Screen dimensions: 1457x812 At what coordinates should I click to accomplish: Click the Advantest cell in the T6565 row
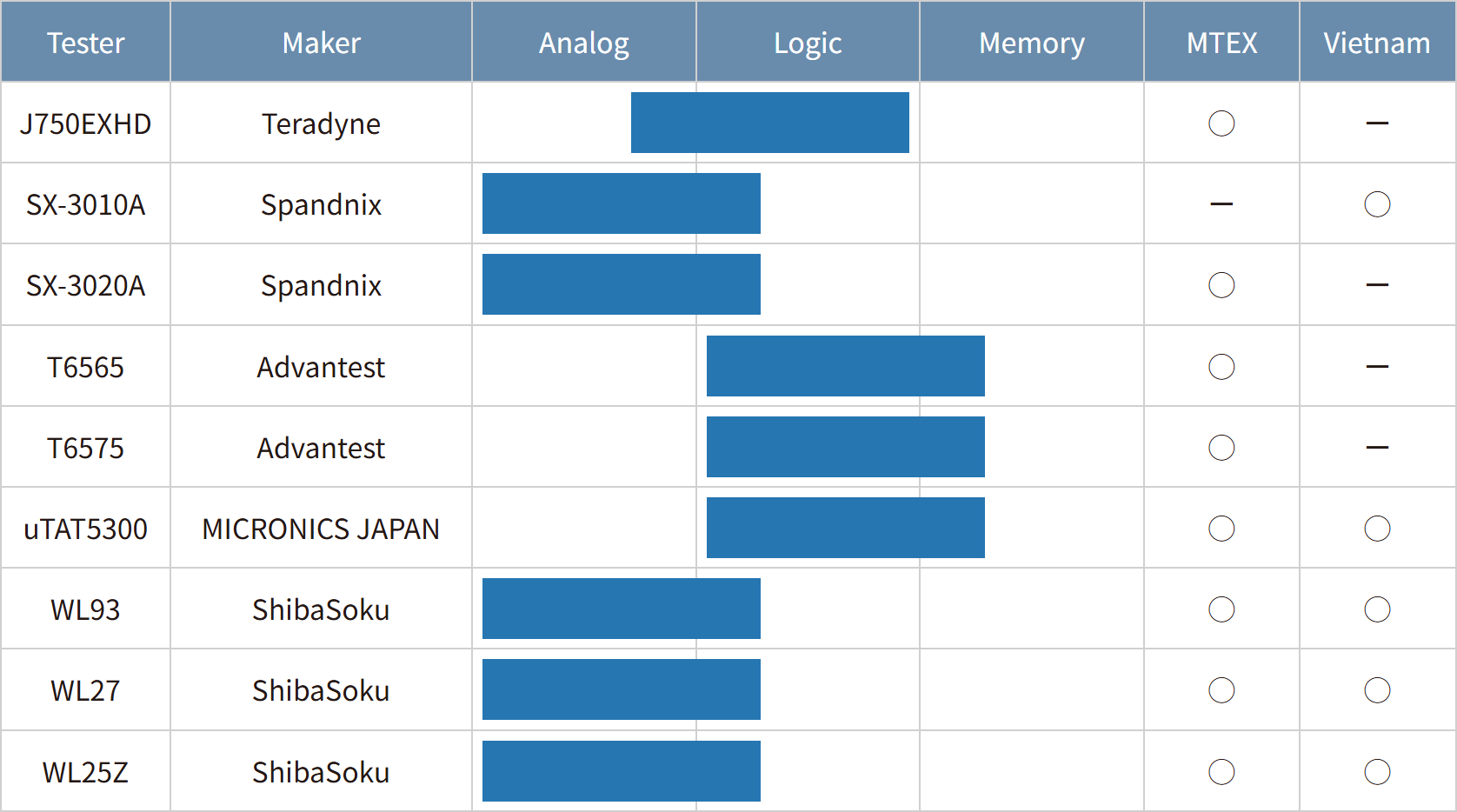pos(321,367)
